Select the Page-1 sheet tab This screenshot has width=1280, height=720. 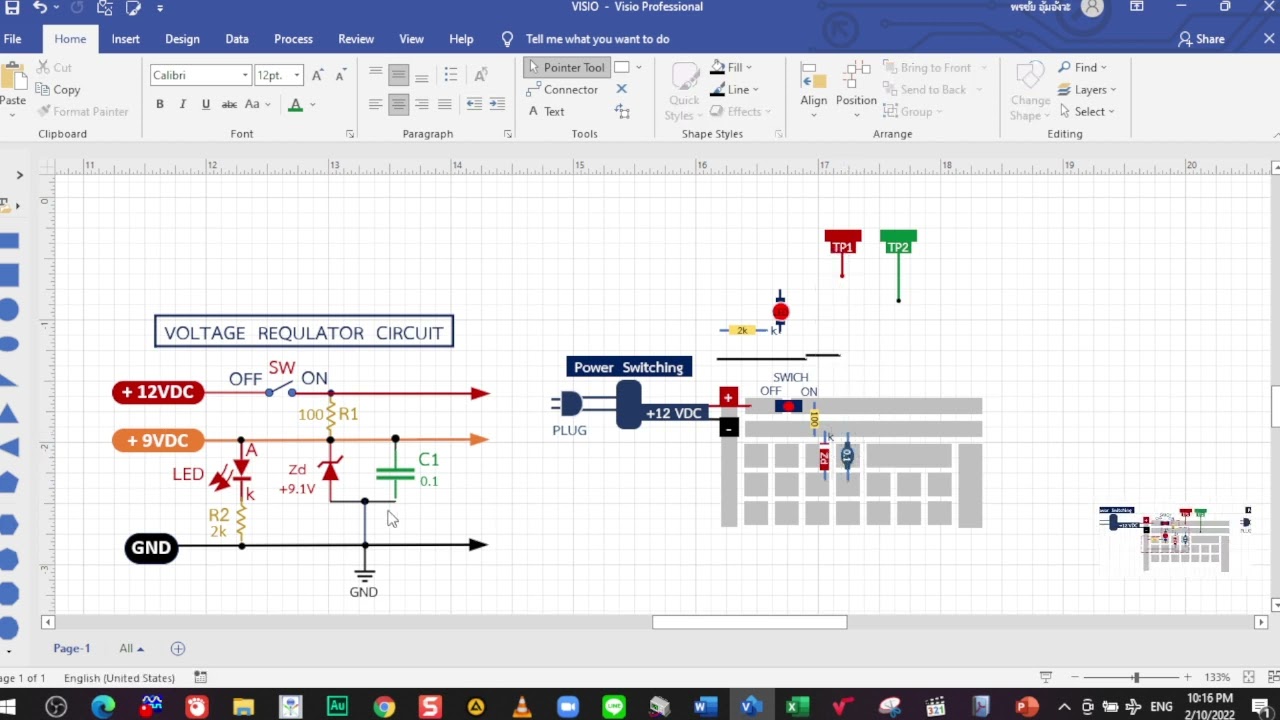click(72, 648)
